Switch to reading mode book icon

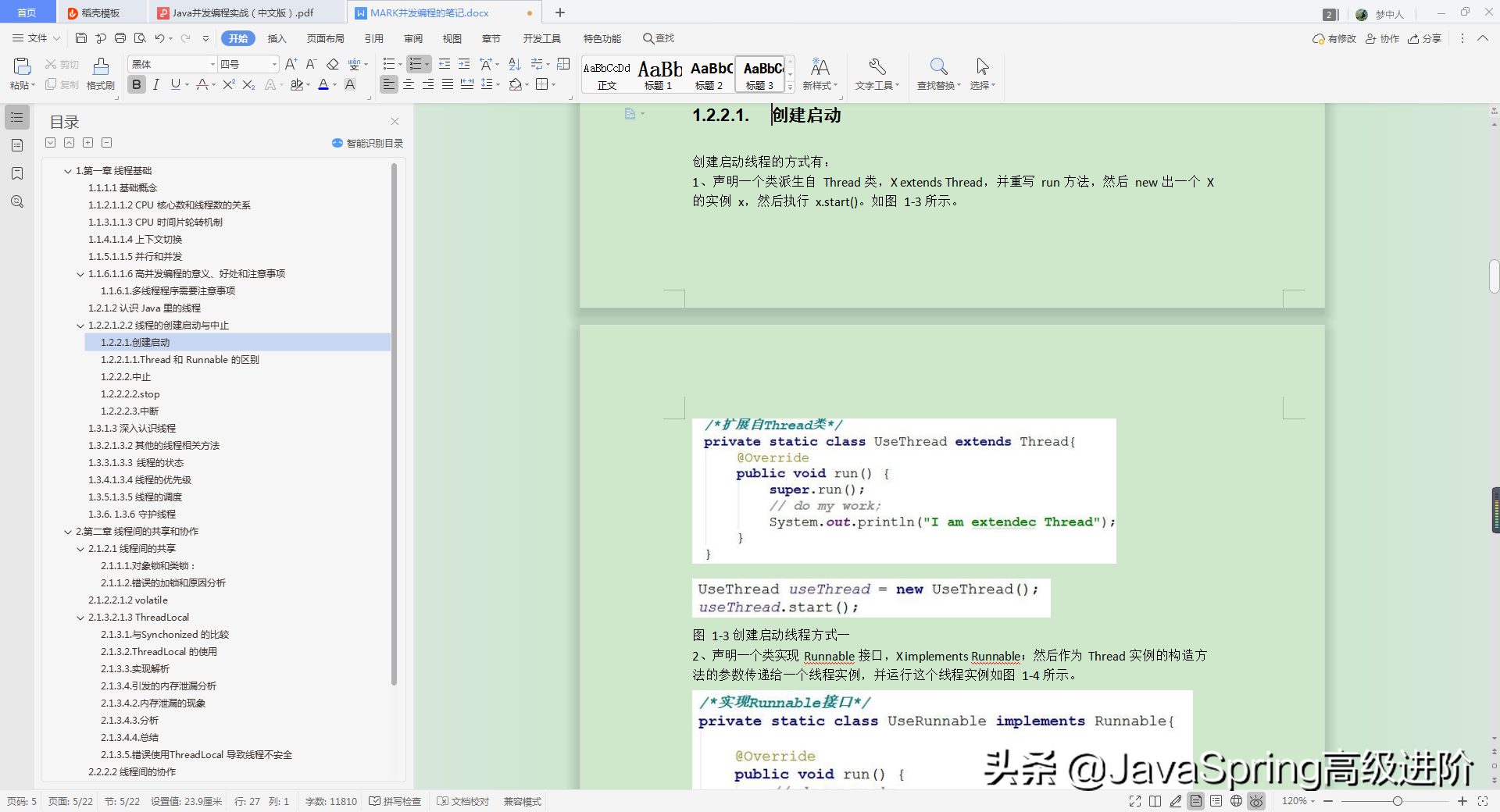[x=1155, y=801]
